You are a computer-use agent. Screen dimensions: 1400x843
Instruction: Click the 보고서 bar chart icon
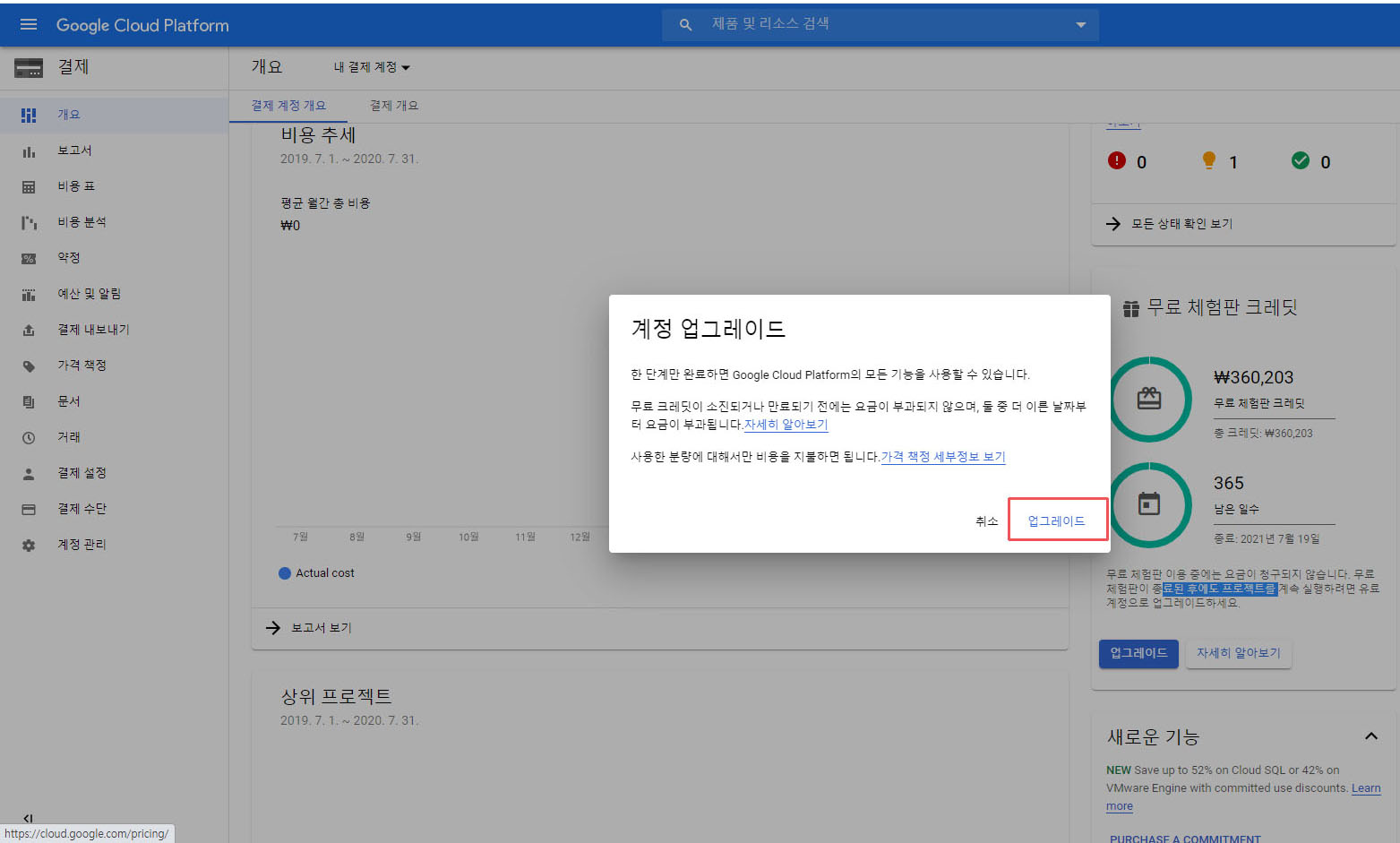point(29,151)
